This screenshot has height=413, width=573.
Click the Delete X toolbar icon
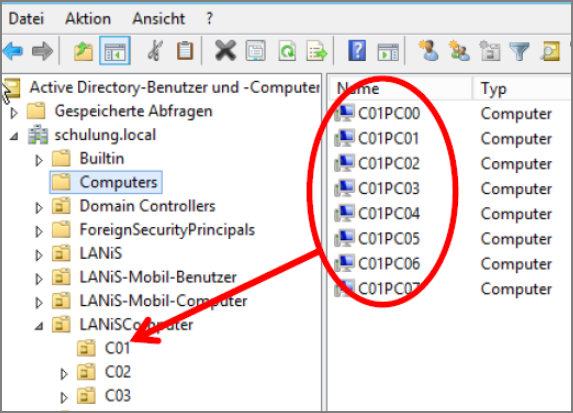tap(225, 51)
